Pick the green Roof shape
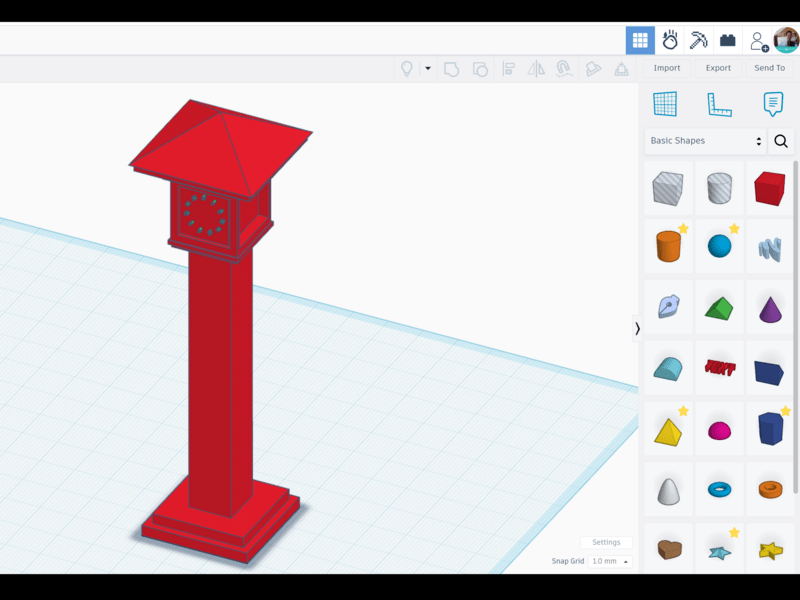Screen dimensions: 800x600 click(719, 308)
